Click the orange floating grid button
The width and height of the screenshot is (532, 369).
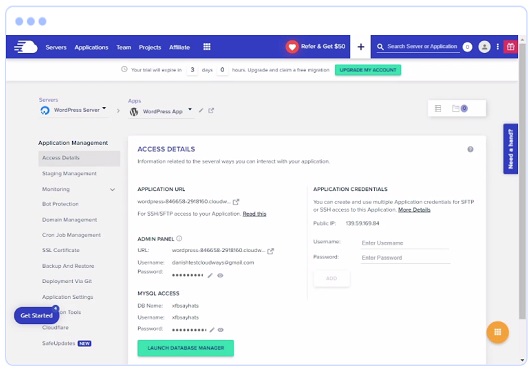(497, 332)
